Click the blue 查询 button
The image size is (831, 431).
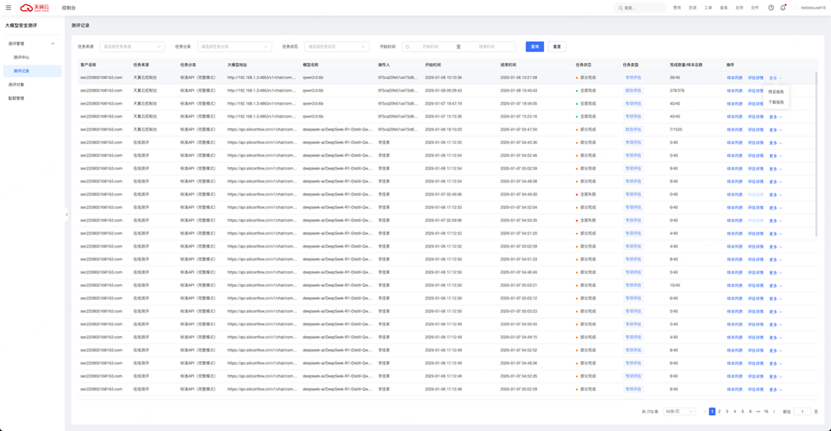coord(535,46)
